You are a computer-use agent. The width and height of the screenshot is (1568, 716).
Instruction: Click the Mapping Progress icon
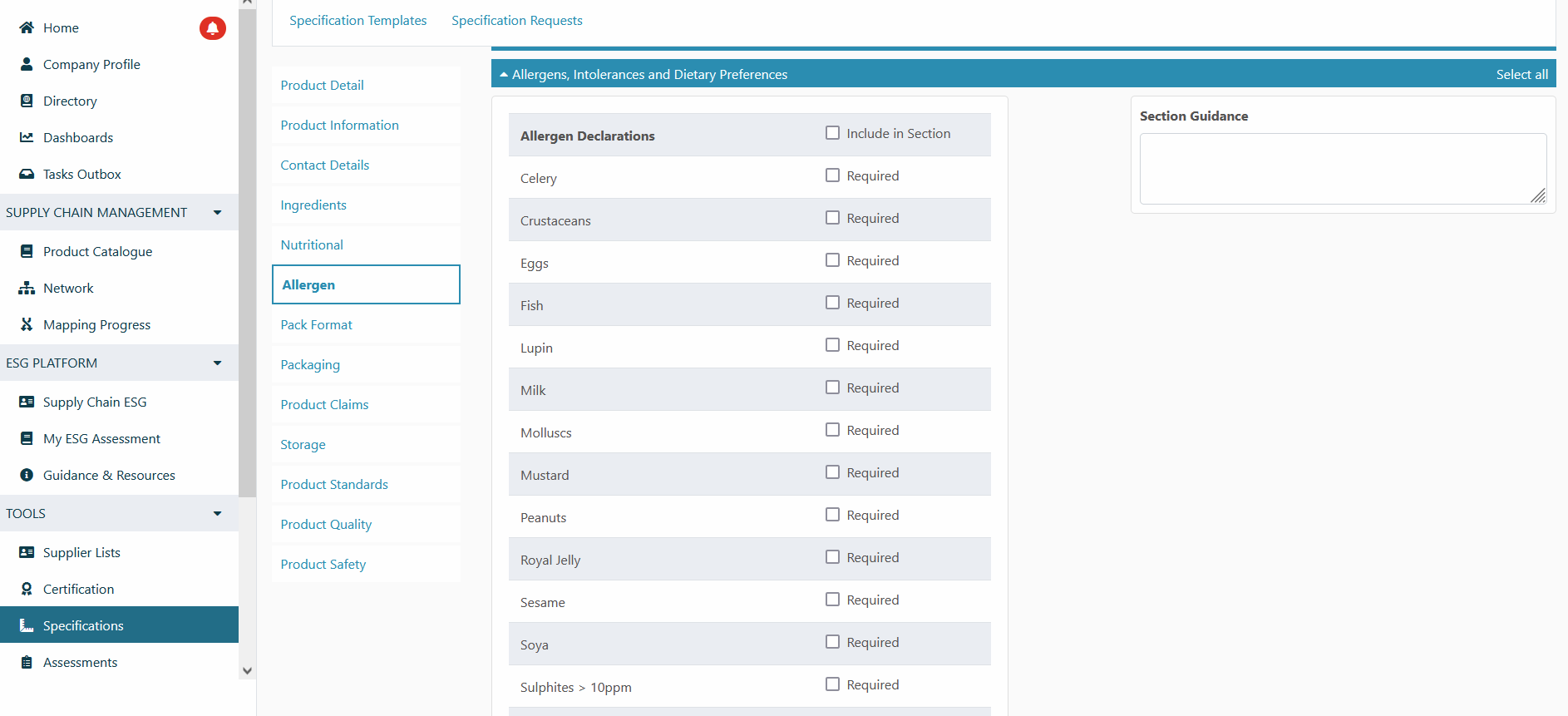27,324
